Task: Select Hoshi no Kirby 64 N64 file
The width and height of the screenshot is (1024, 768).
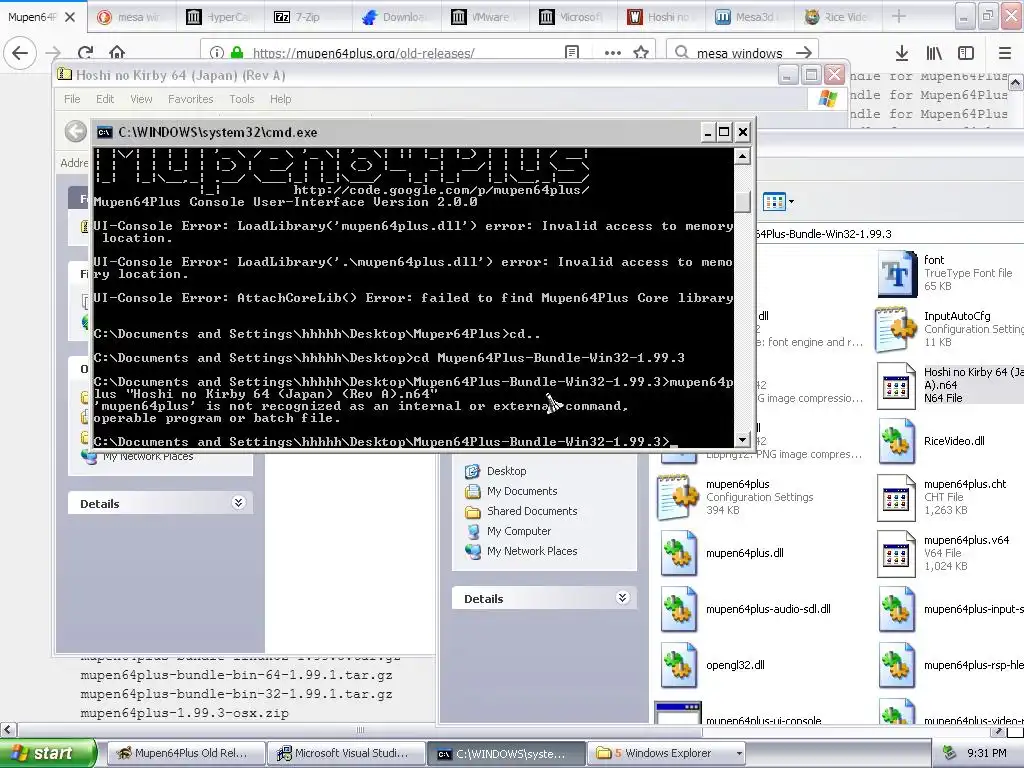Action: coord(896,385)
